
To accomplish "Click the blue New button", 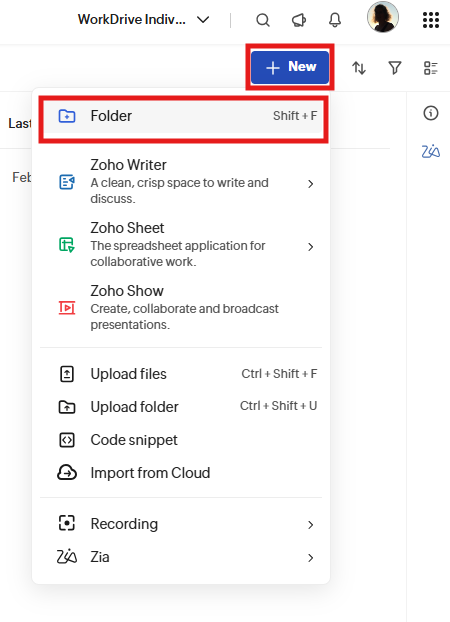I will pos(290,67).
